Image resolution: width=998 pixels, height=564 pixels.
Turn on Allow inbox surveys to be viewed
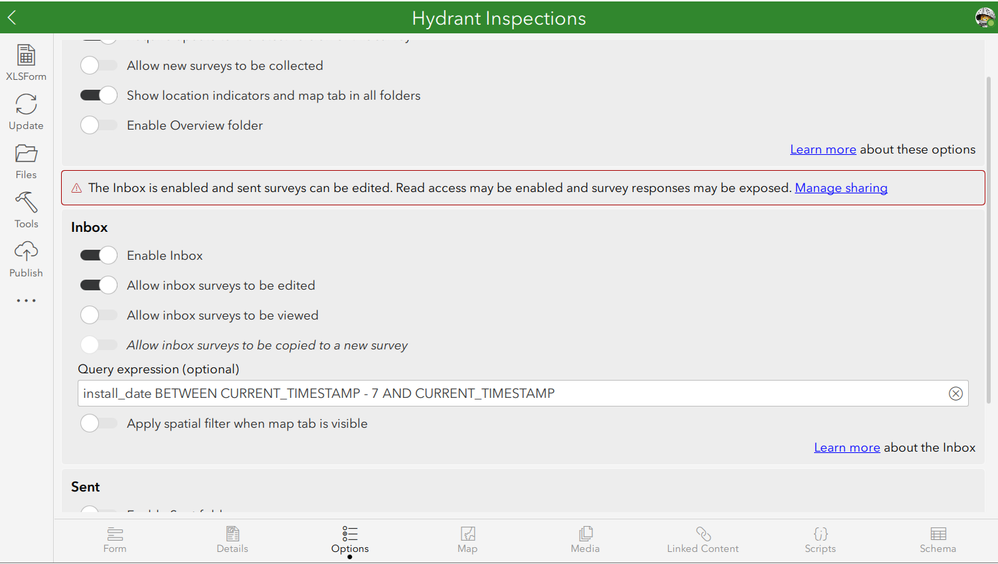[x=98, y=316]
